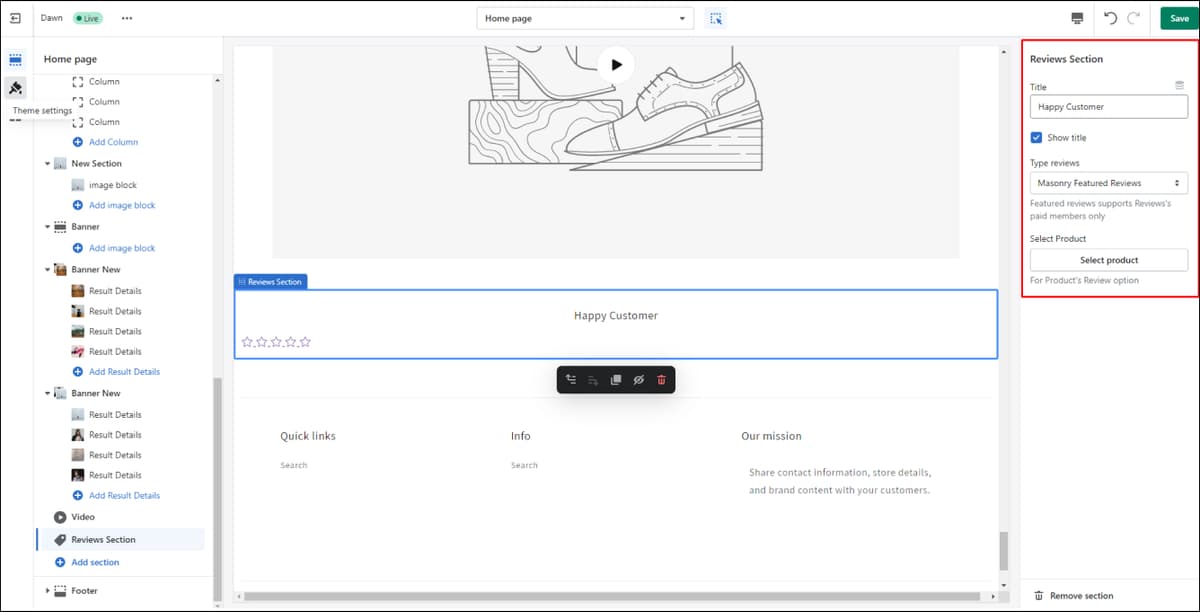Click Happy Customer heading in preview
1200x612 pixels.
coord(616,315)
